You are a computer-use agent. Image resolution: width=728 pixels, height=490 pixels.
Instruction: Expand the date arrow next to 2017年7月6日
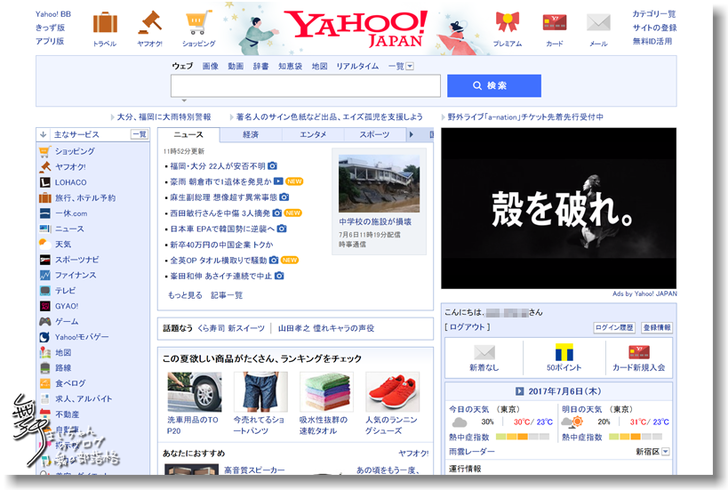tap(520, 391)
